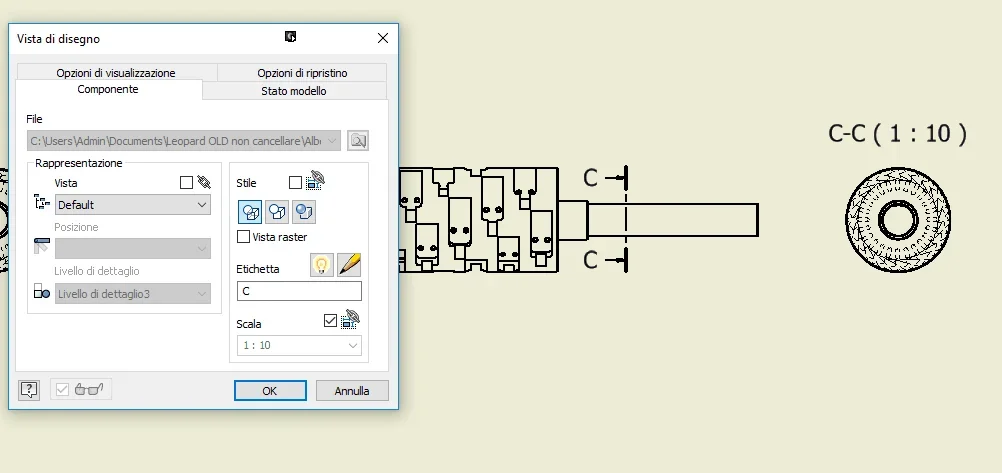Viewport: 1002px width, 473px height.
Task: Open the File path dropdown
Action: 184,141
